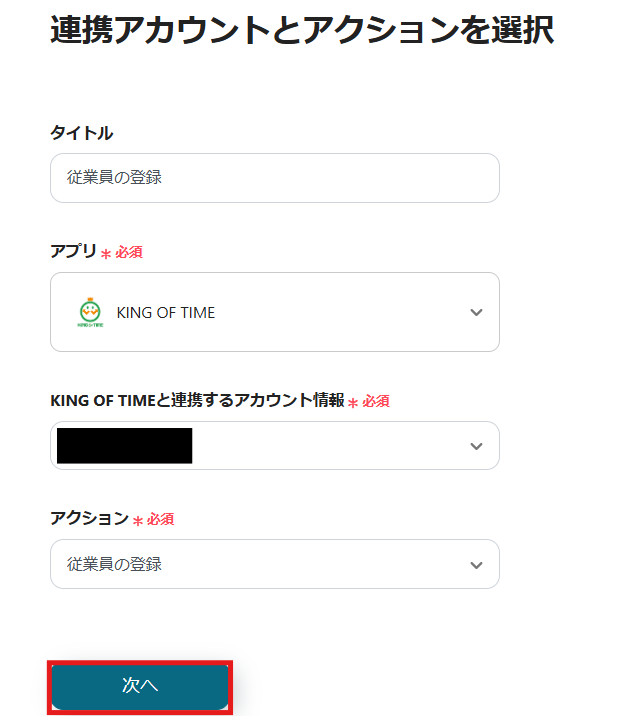Click 従業員の登録 in the アクション box
The height and width of the screenshot is (716, 622).
(114, 565)
